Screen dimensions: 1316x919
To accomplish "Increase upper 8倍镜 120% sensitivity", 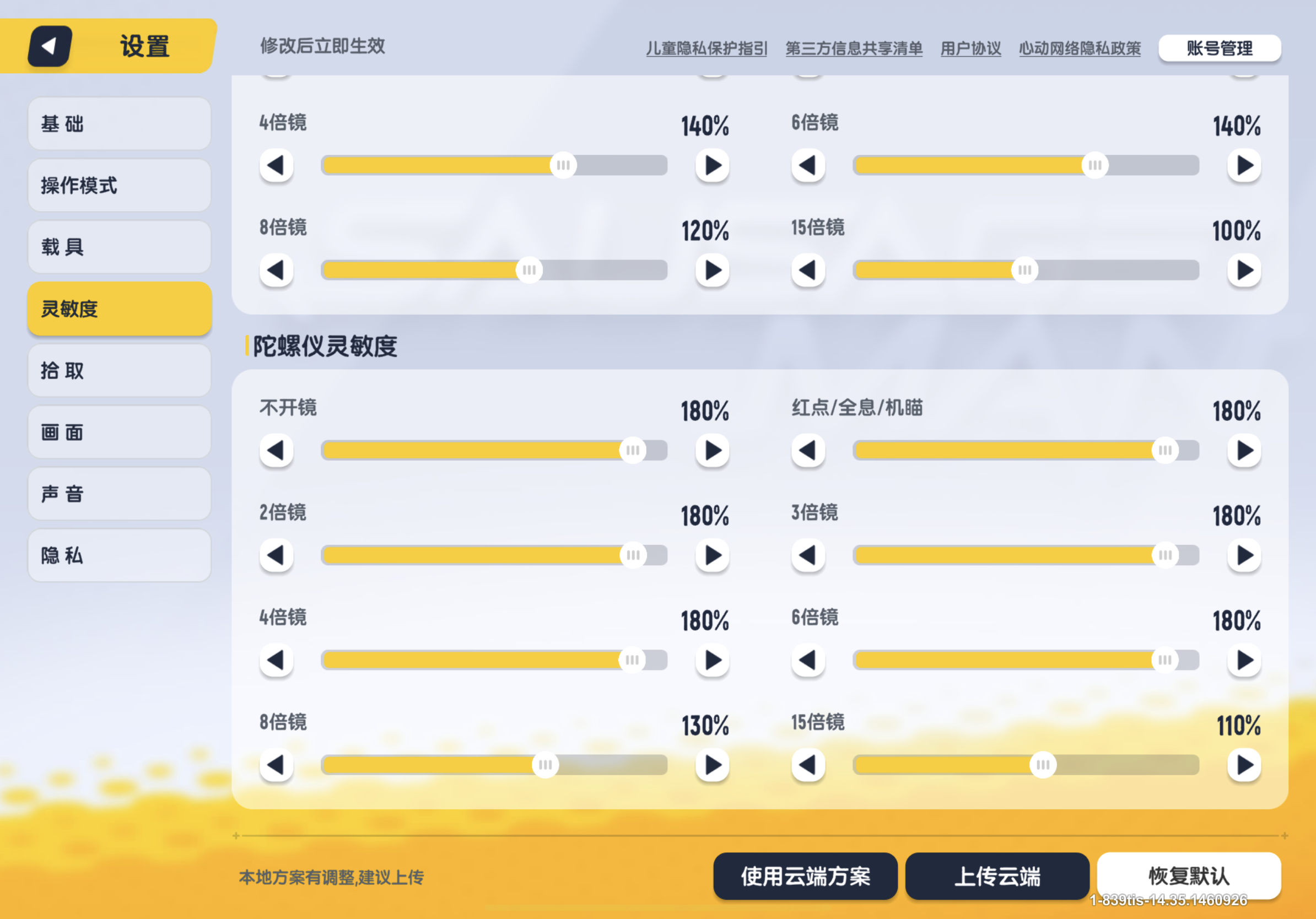I will click(x=713, y=271).
